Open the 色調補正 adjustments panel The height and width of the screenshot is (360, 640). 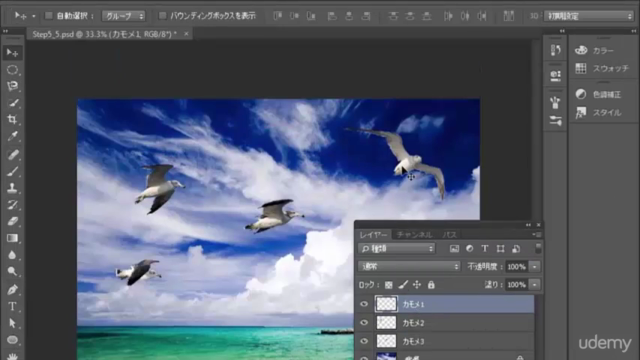click(x=598, y=94)
